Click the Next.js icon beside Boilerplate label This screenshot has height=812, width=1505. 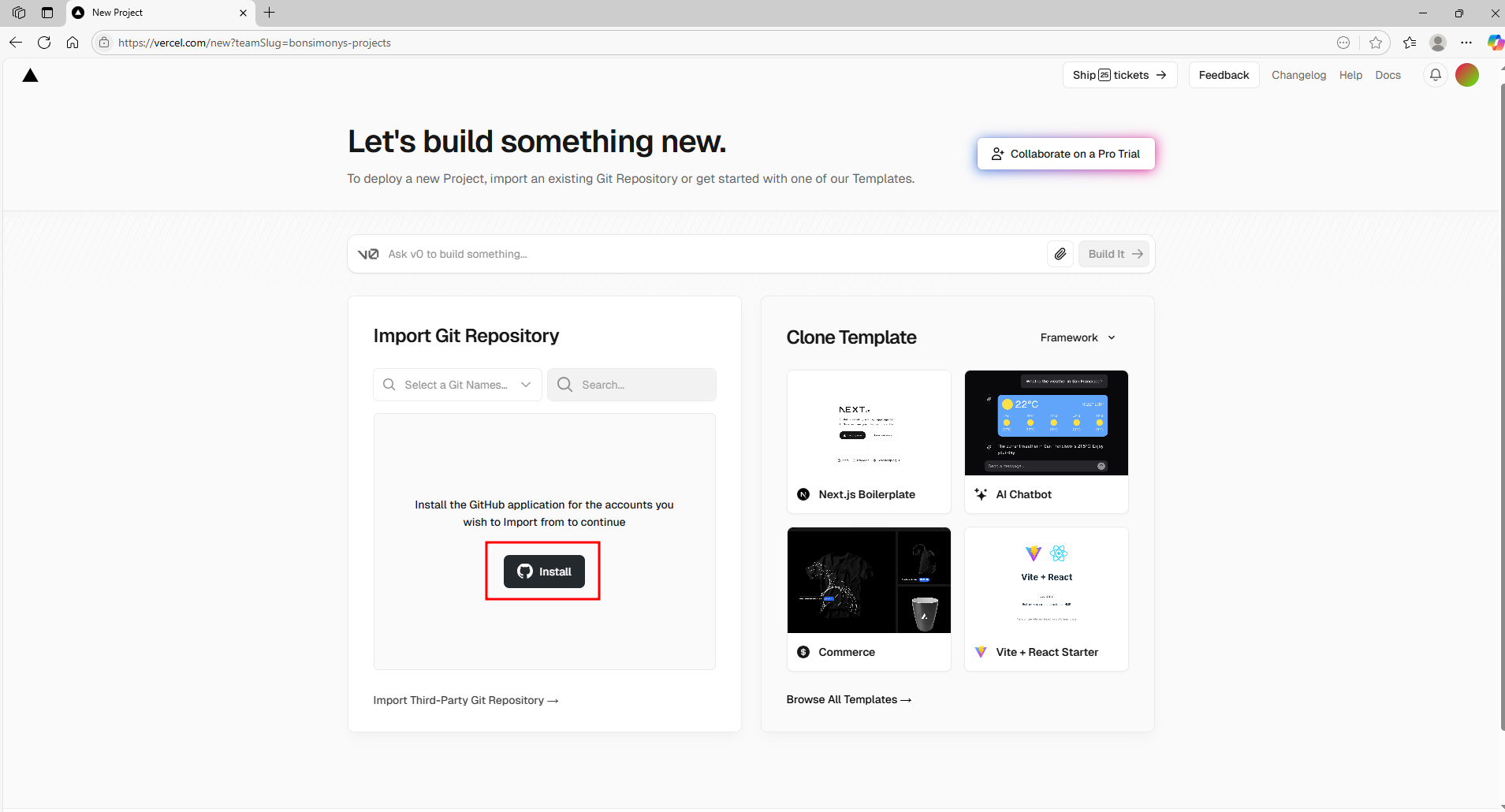(x=803, y=494)
